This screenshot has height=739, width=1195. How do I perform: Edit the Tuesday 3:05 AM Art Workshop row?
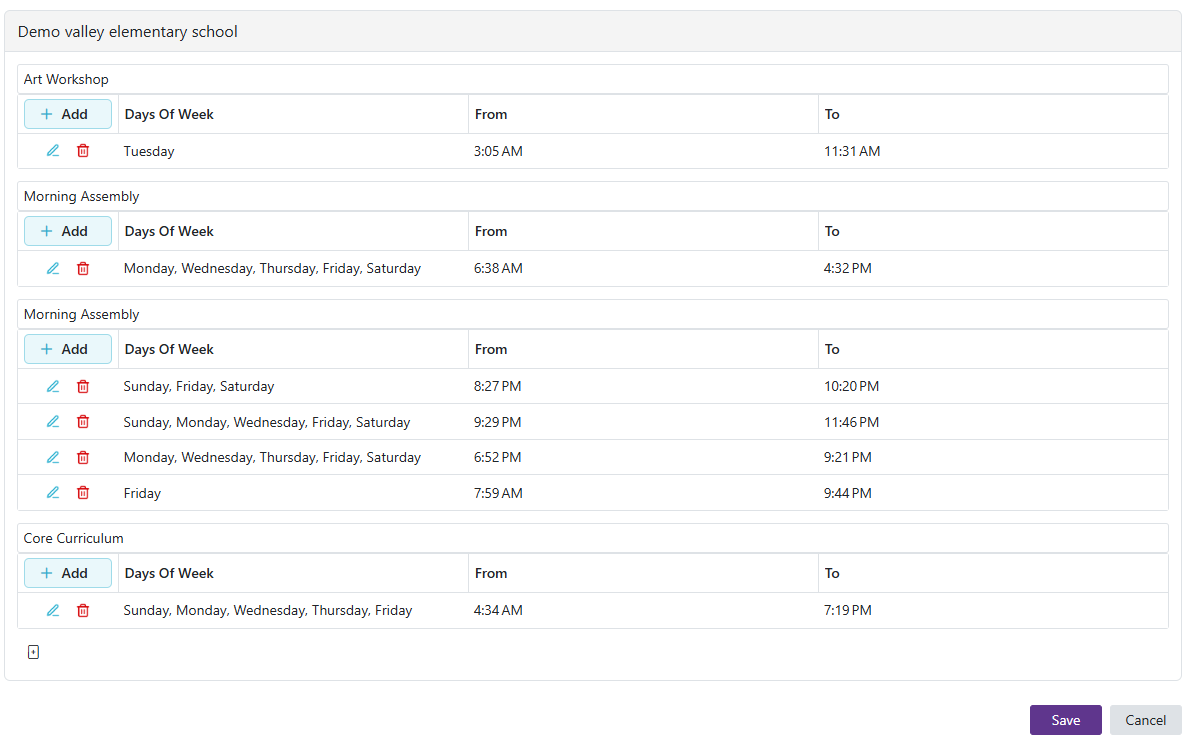coord(53,151)
